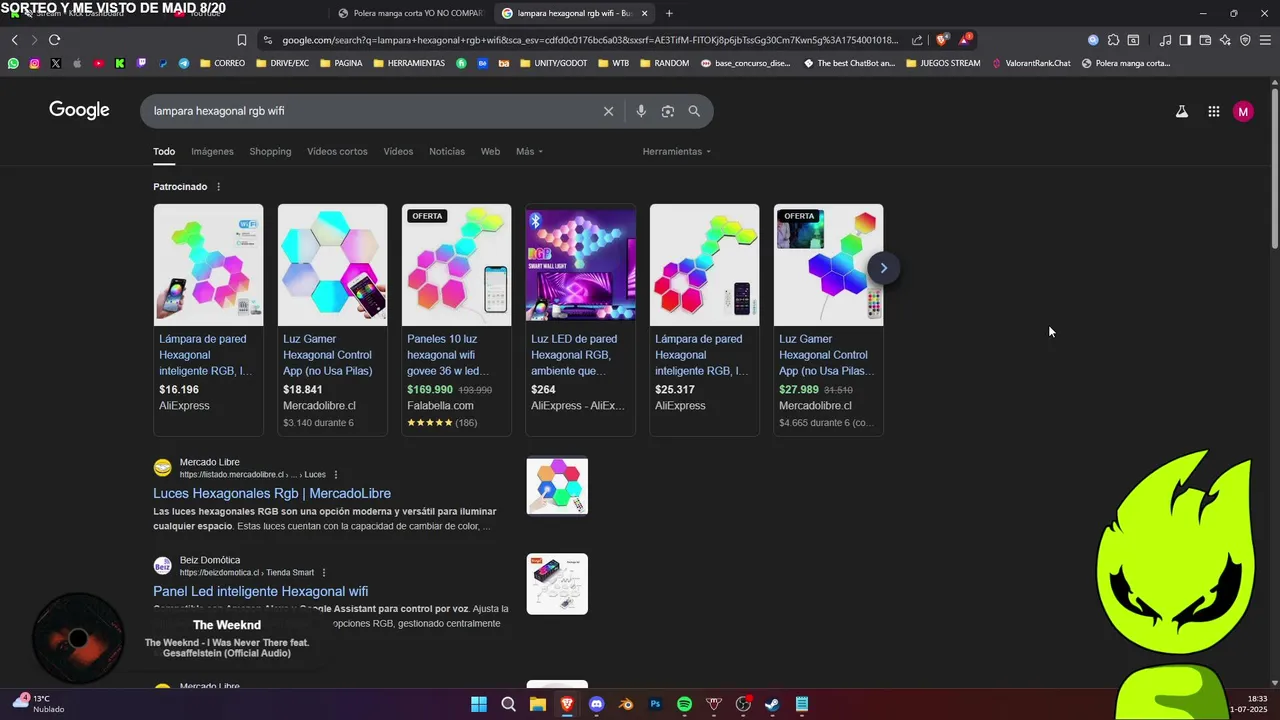Viewport: 1280px width, 720px height.
Task: Switch to the Web results tab
Action: [490, 152]
